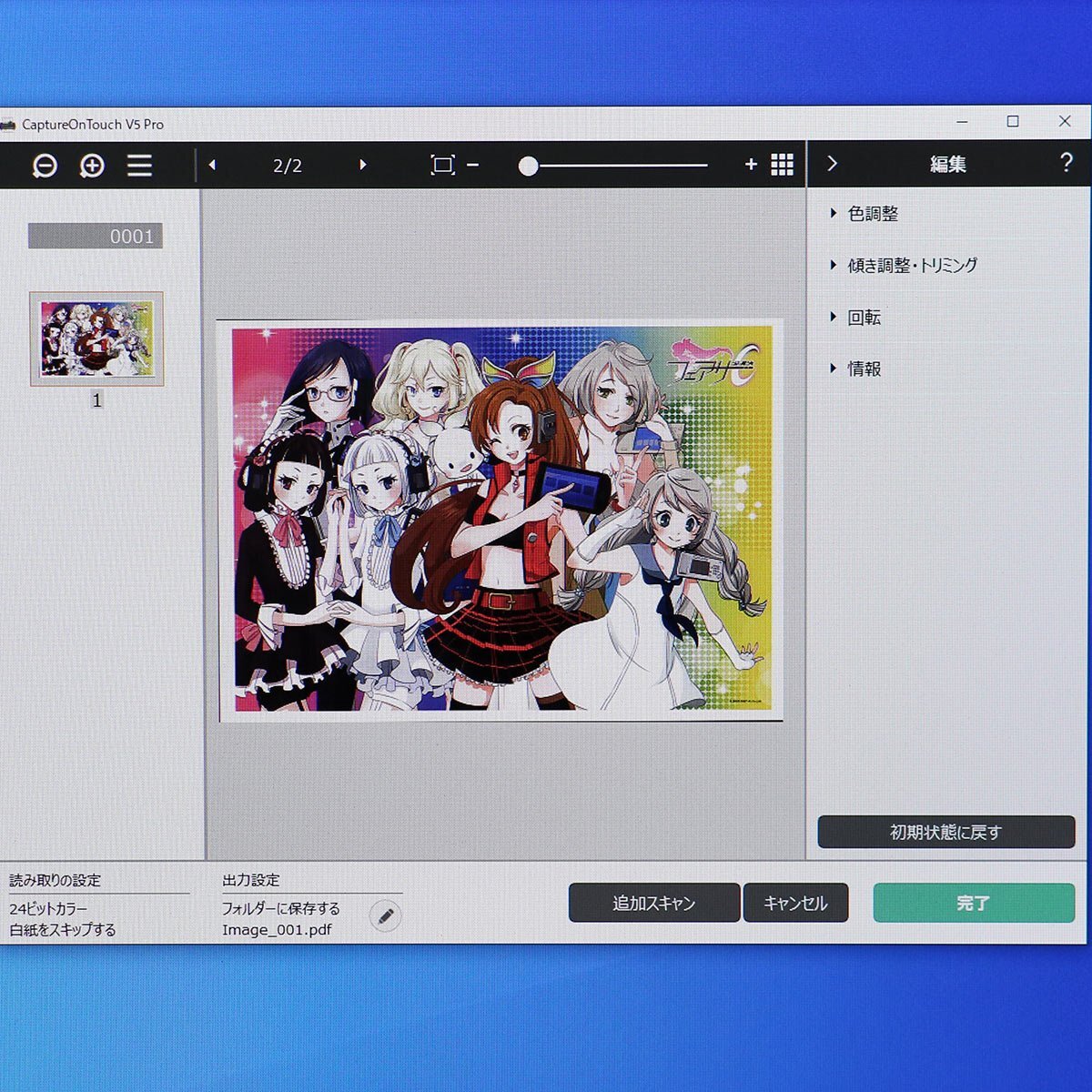Click the キャンセル button
1092x1092 pixels.
795,903
